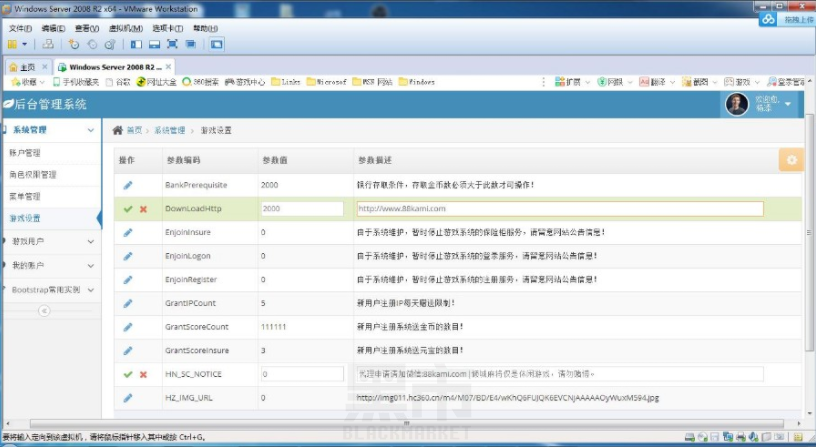816x448 pixels.
Task: Close the Windows Server 2008 R2 tab
Action: (x=168, y=67)
